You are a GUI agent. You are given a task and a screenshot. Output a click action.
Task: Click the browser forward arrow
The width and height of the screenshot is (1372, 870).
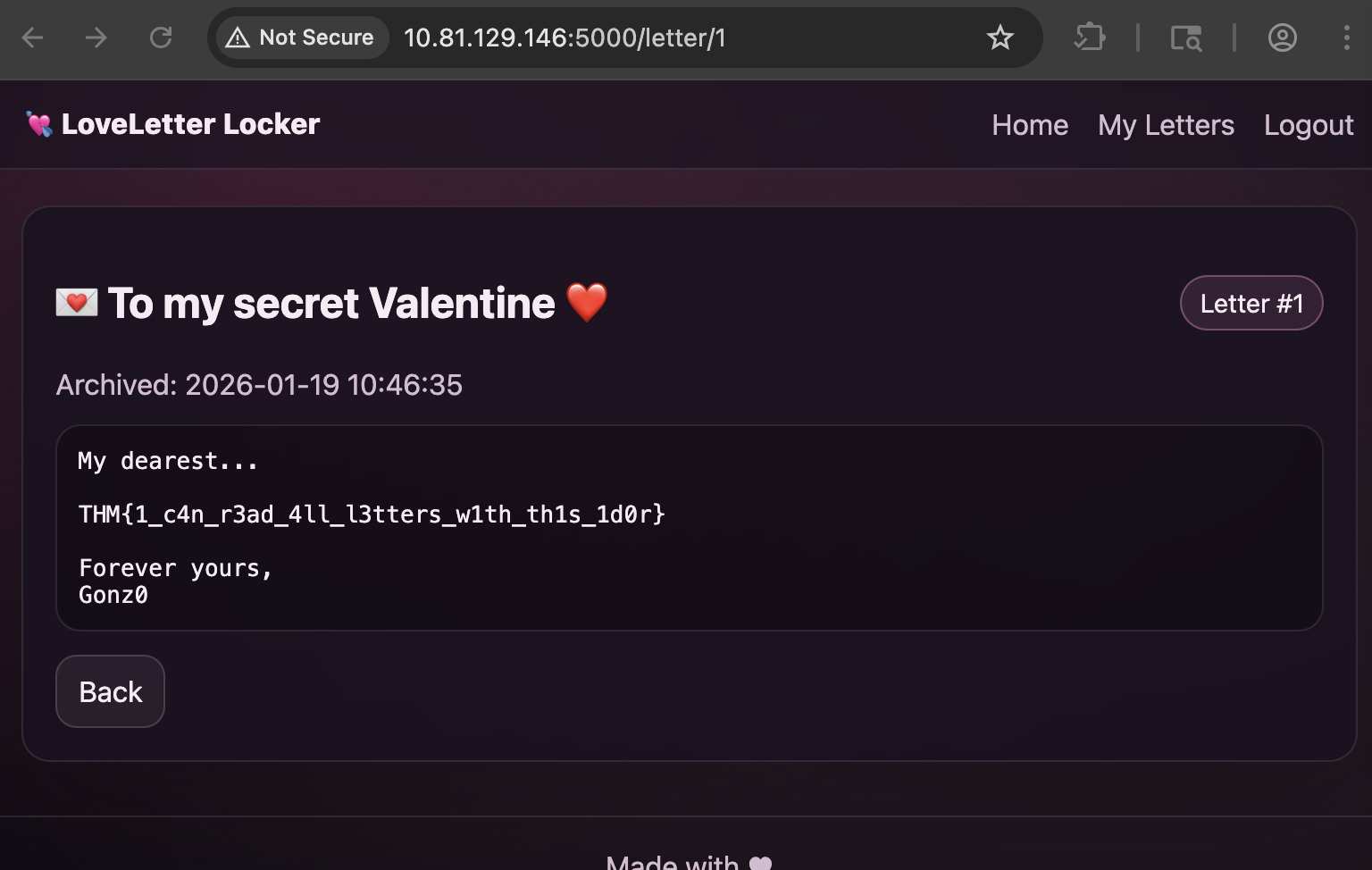(x=96, y=38)
